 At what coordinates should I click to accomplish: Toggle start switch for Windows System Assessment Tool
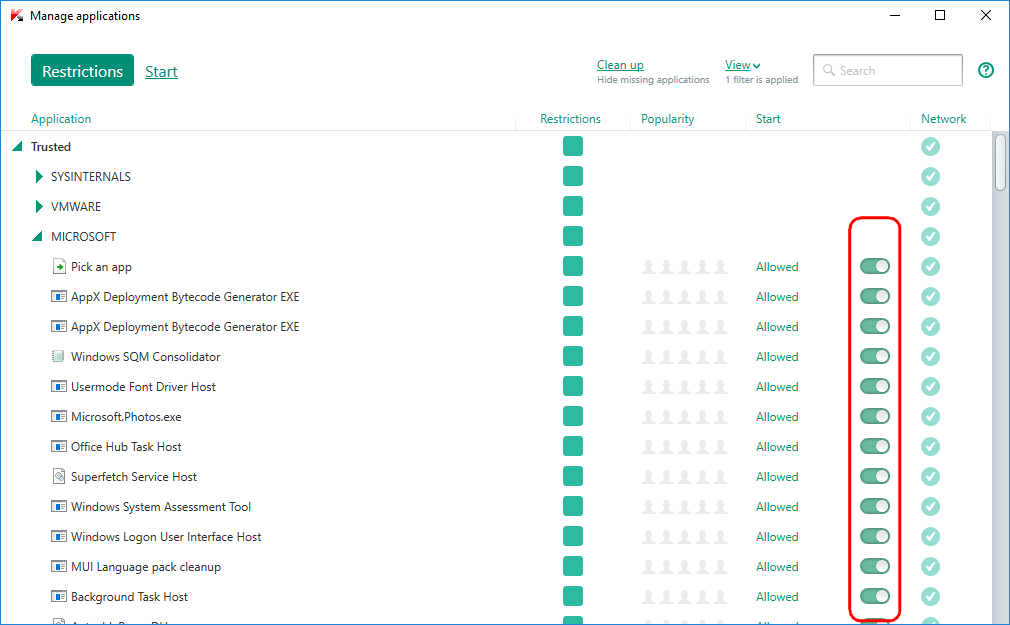tap(875, 506)
